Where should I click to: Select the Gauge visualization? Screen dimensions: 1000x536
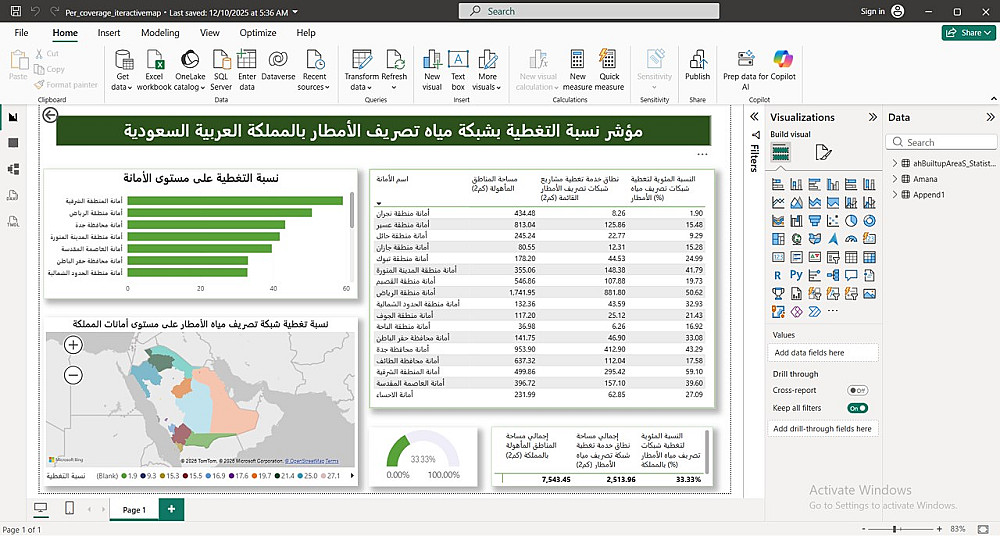(851, 239)
